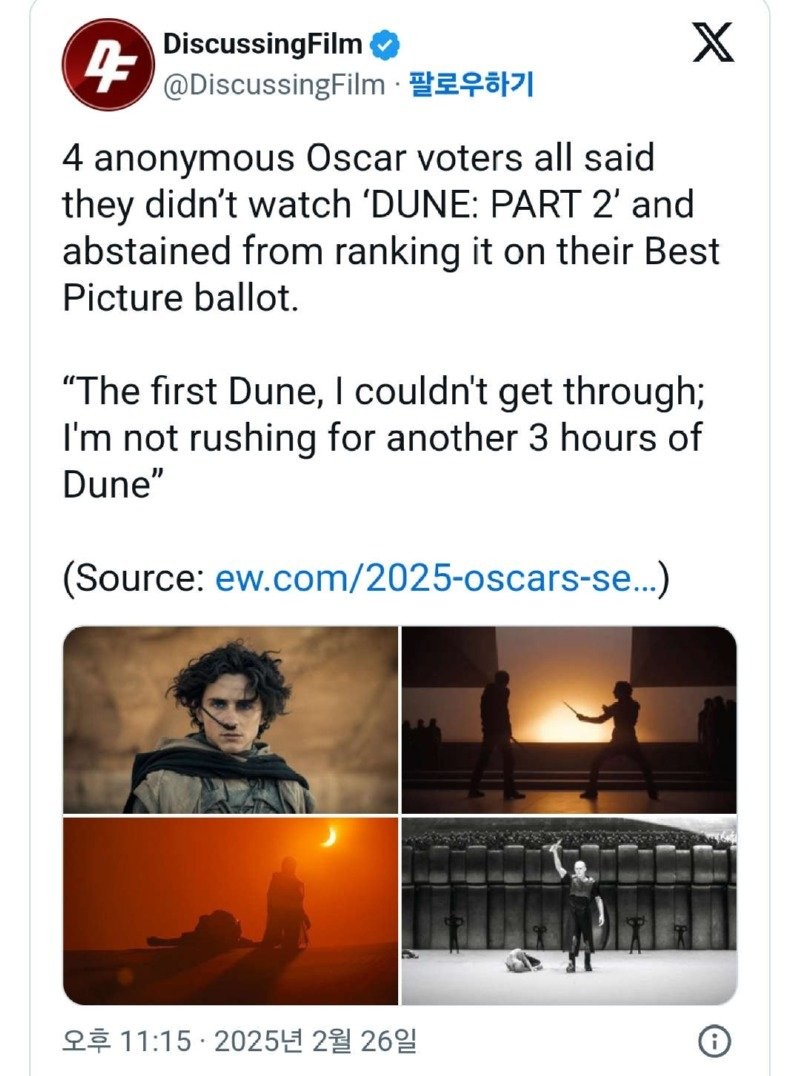Follow the account via 팔로우하기

tap(472, 85)
